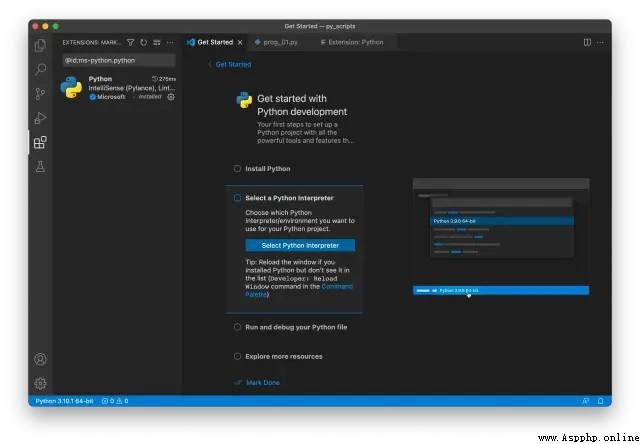Refresh the extensions list
This screenshot has width=640, height=444.
click(143, 42)
